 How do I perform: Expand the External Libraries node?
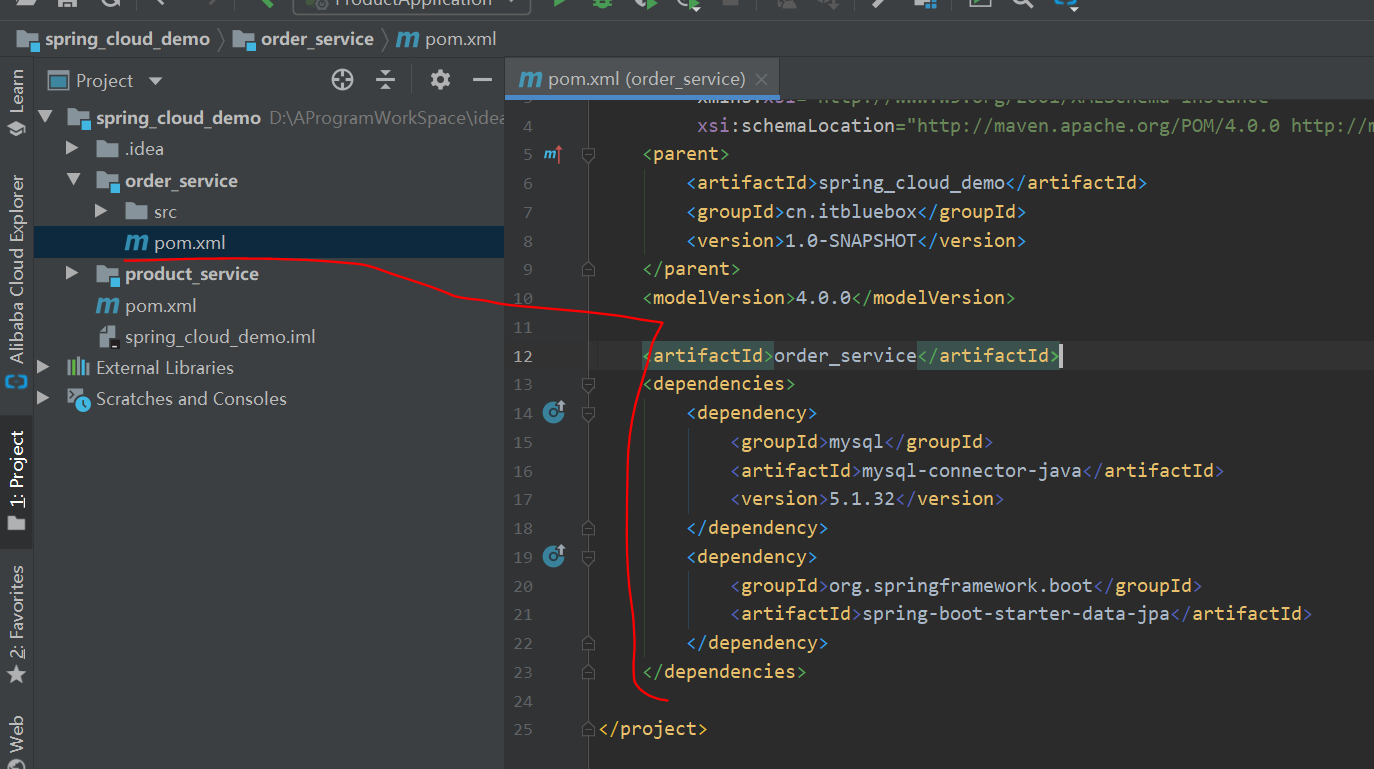point(43,368)
